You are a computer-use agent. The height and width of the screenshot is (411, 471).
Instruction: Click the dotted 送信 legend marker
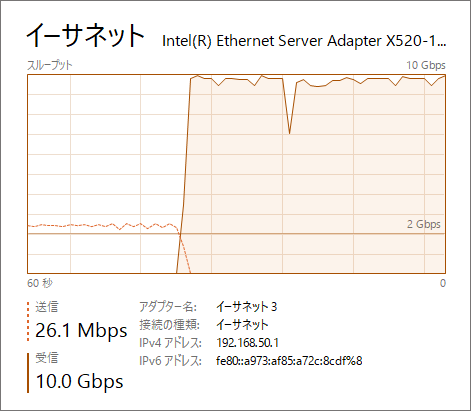tap(28, 321)
